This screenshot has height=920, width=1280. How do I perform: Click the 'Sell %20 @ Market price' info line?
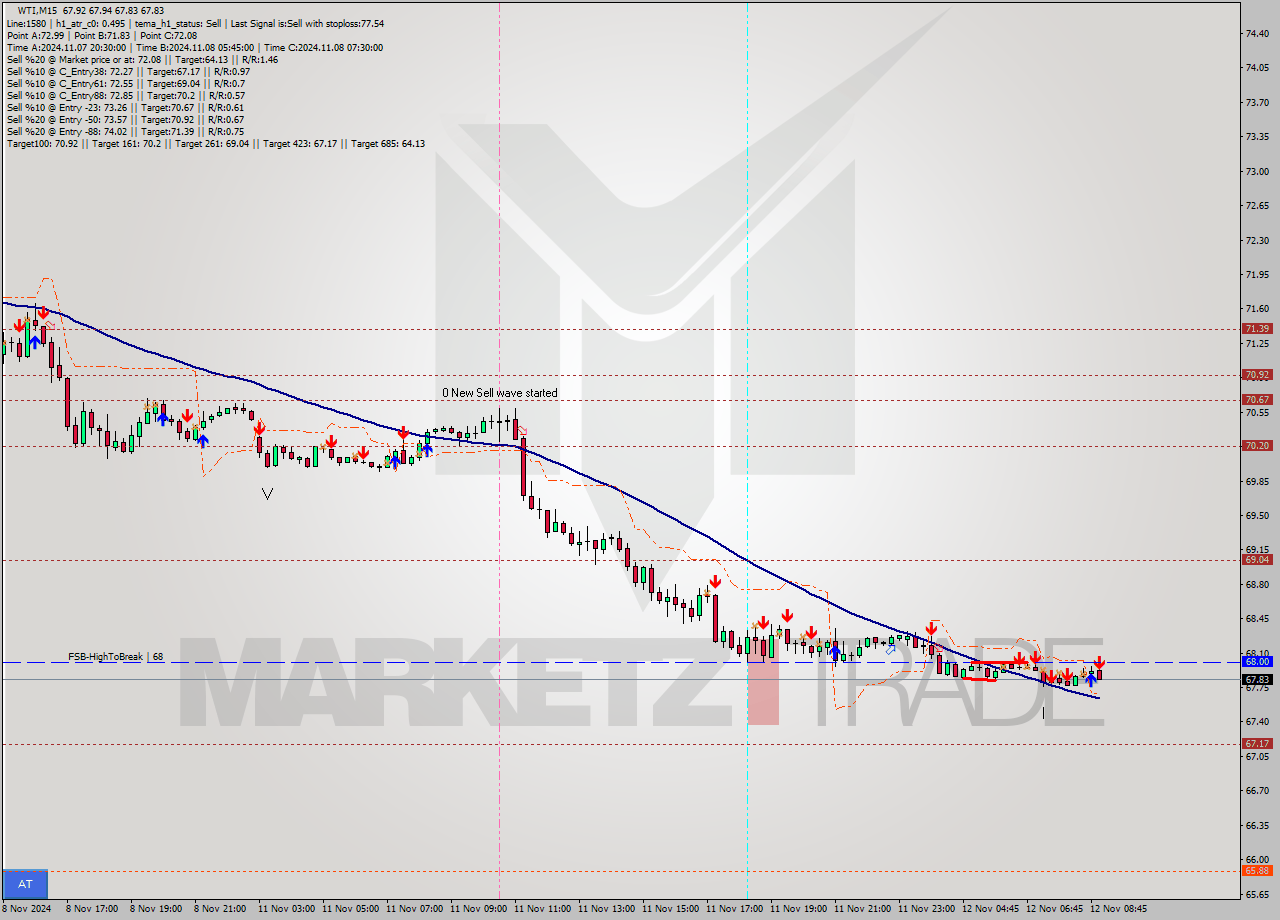142,59
